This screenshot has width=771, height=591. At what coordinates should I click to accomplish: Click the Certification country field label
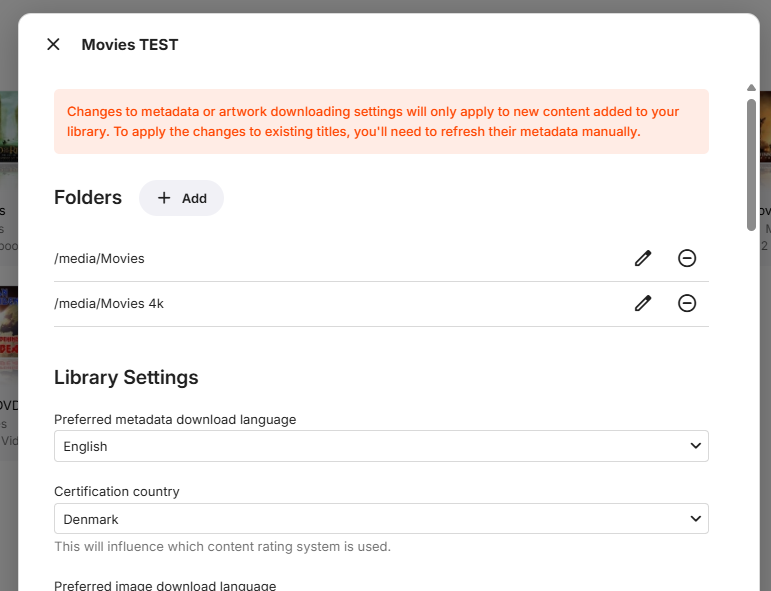click(117, 491)
